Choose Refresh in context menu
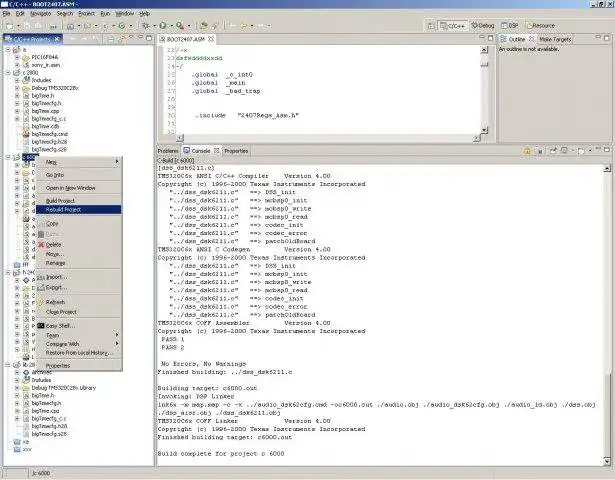 coord(78,302)
